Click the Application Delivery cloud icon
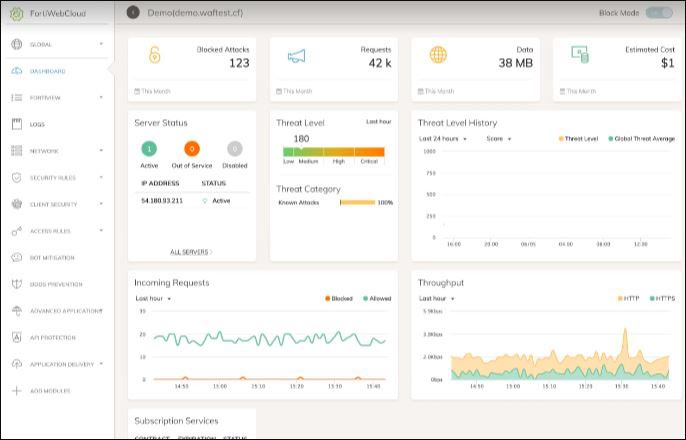The width and height of the screenshot is (686, 440). click(17, 364)
